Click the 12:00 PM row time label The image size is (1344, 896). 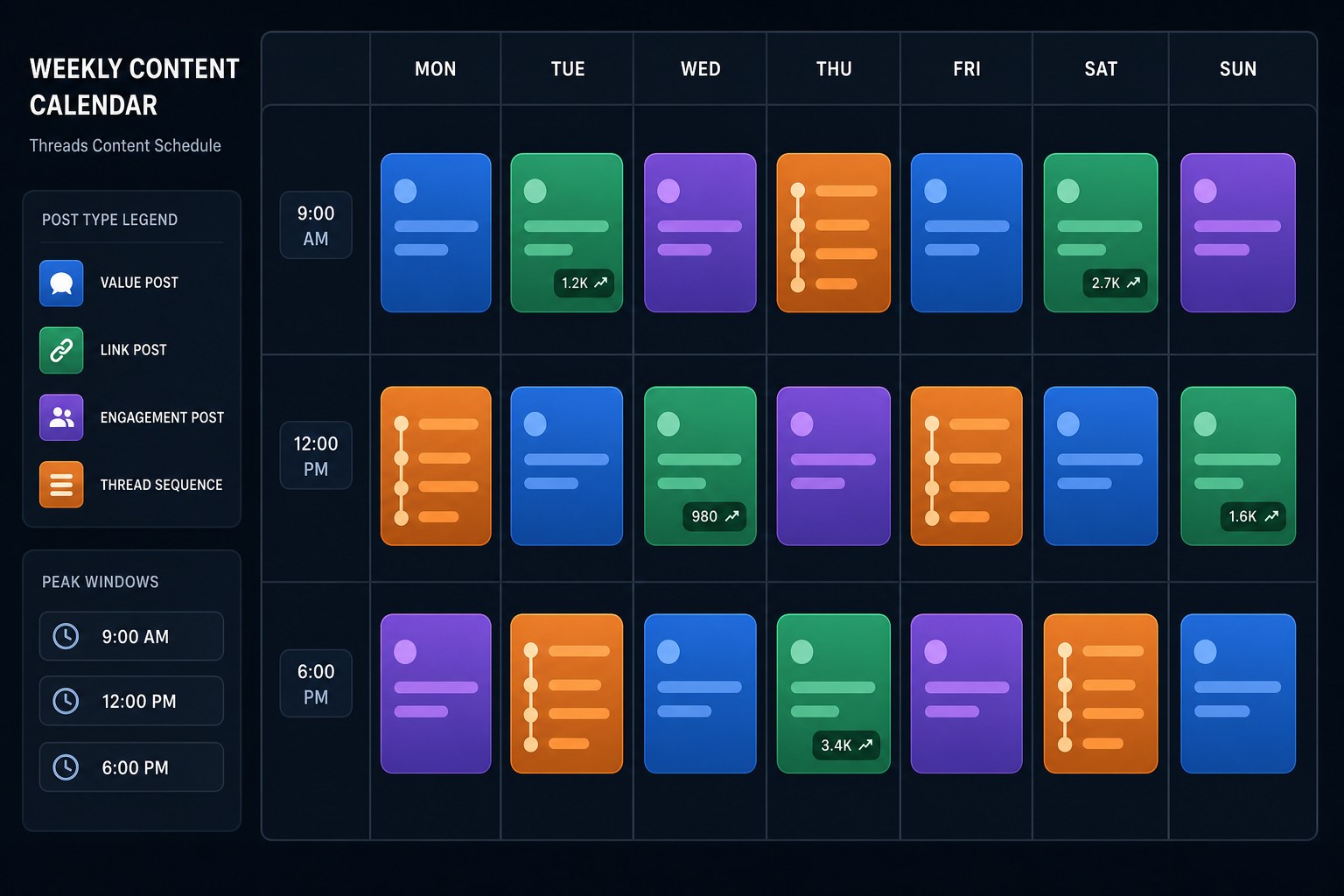pyautogui.click(x=316, y=456)
